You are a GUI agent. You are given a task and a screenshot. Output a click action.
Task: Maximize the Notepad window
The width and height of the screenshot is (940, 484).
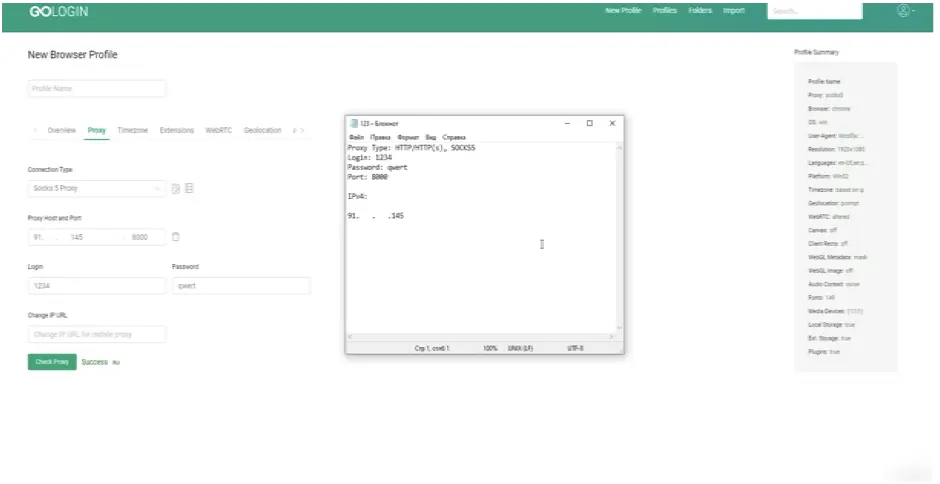point(589,123)
